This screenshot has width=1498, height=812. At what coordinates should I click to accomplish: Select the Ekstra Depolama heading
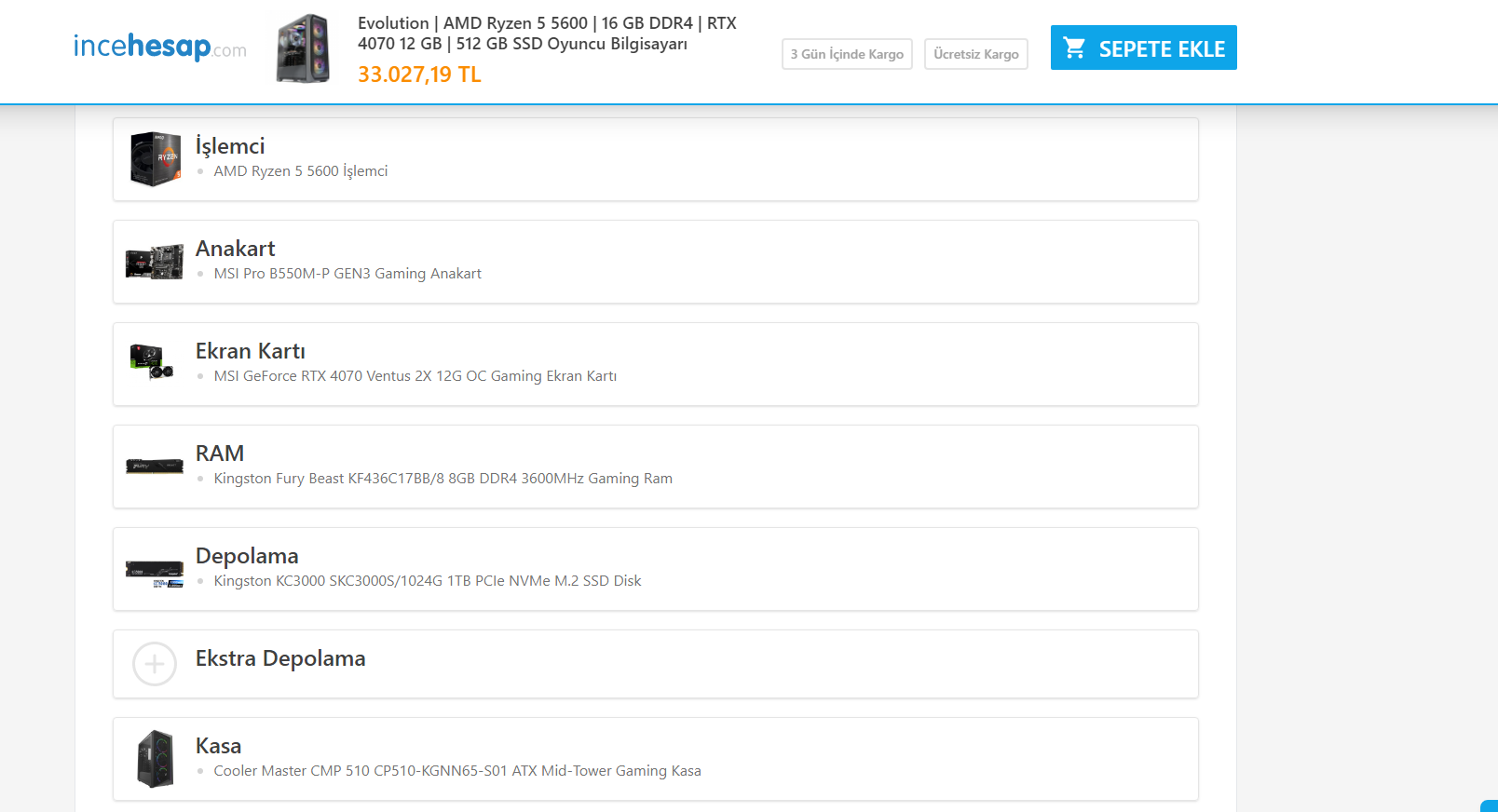point(280,658)
